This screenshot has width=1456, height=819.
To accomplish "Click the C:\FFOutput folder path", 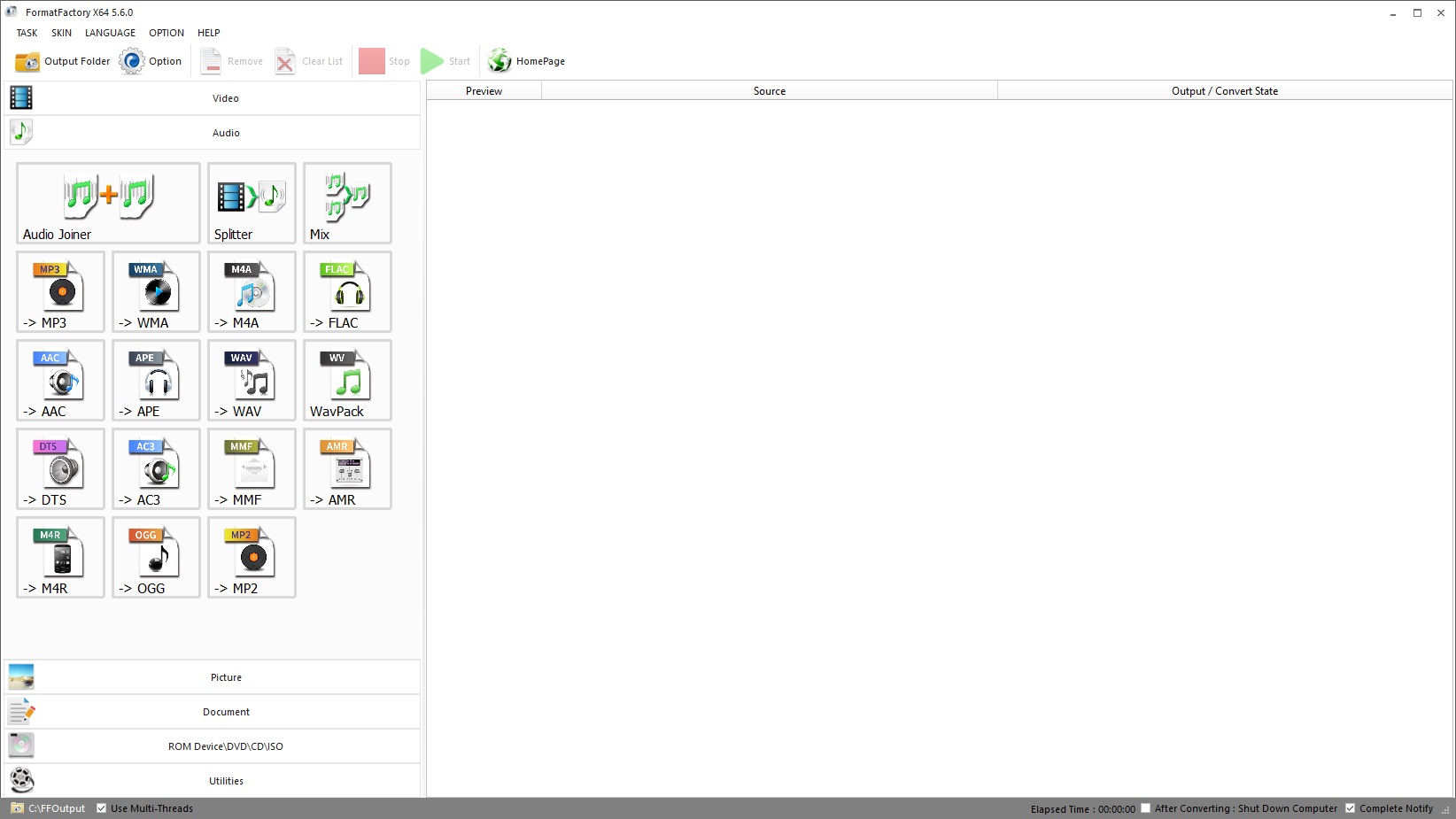I will point(49,808).
